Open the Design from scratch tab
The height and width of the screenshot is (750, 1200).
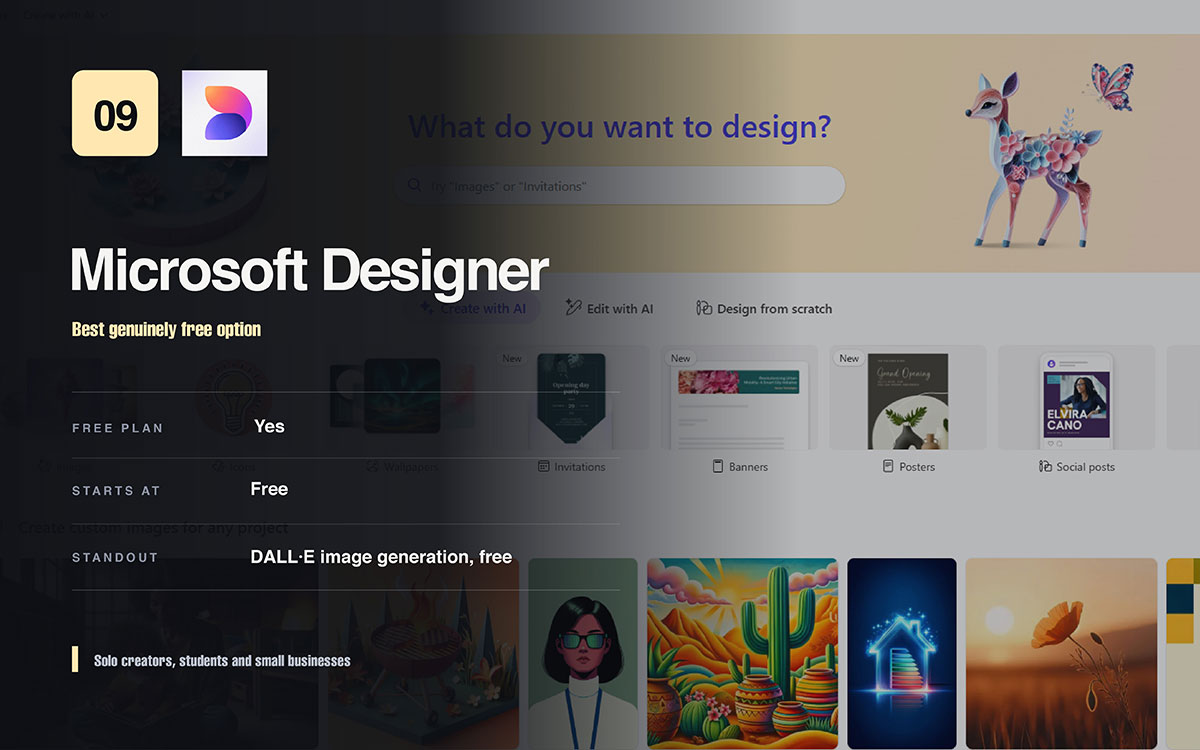pos(764,308)
